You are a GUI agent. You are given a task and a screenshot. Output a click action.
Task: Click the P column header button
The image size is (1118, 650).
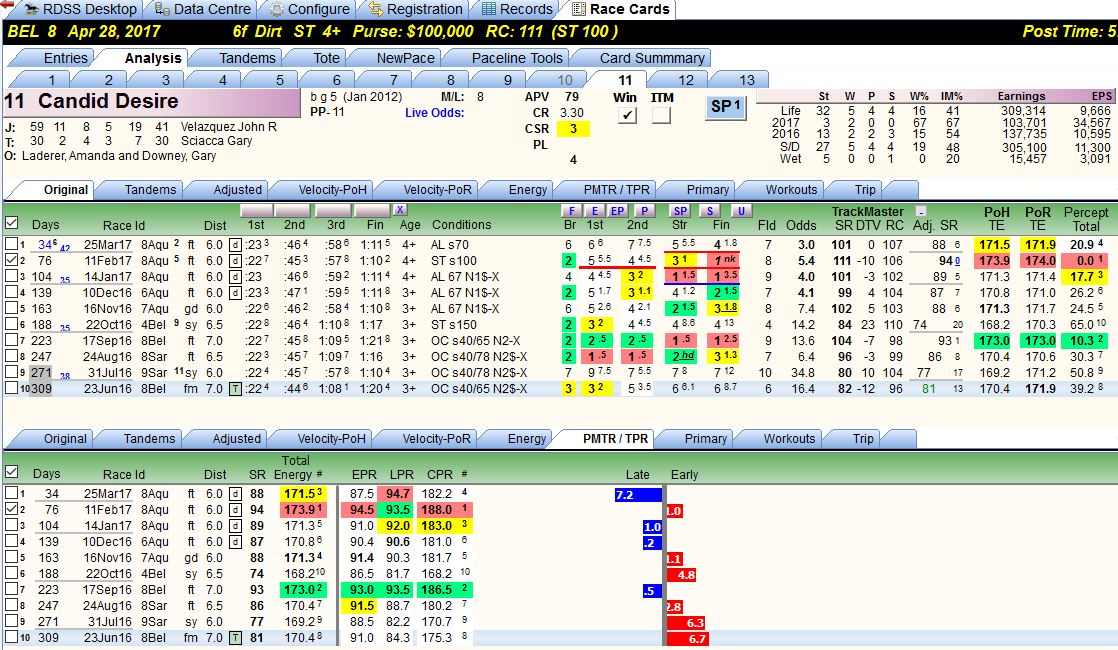(645, 211)
